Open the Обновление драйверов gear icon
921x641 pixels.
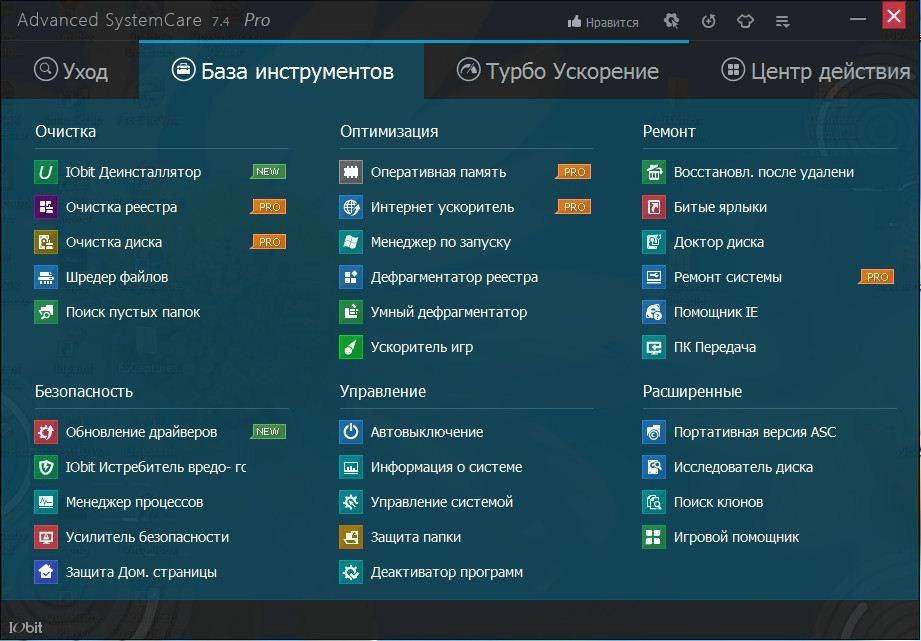pyautogui.click(x=46, y=432)
